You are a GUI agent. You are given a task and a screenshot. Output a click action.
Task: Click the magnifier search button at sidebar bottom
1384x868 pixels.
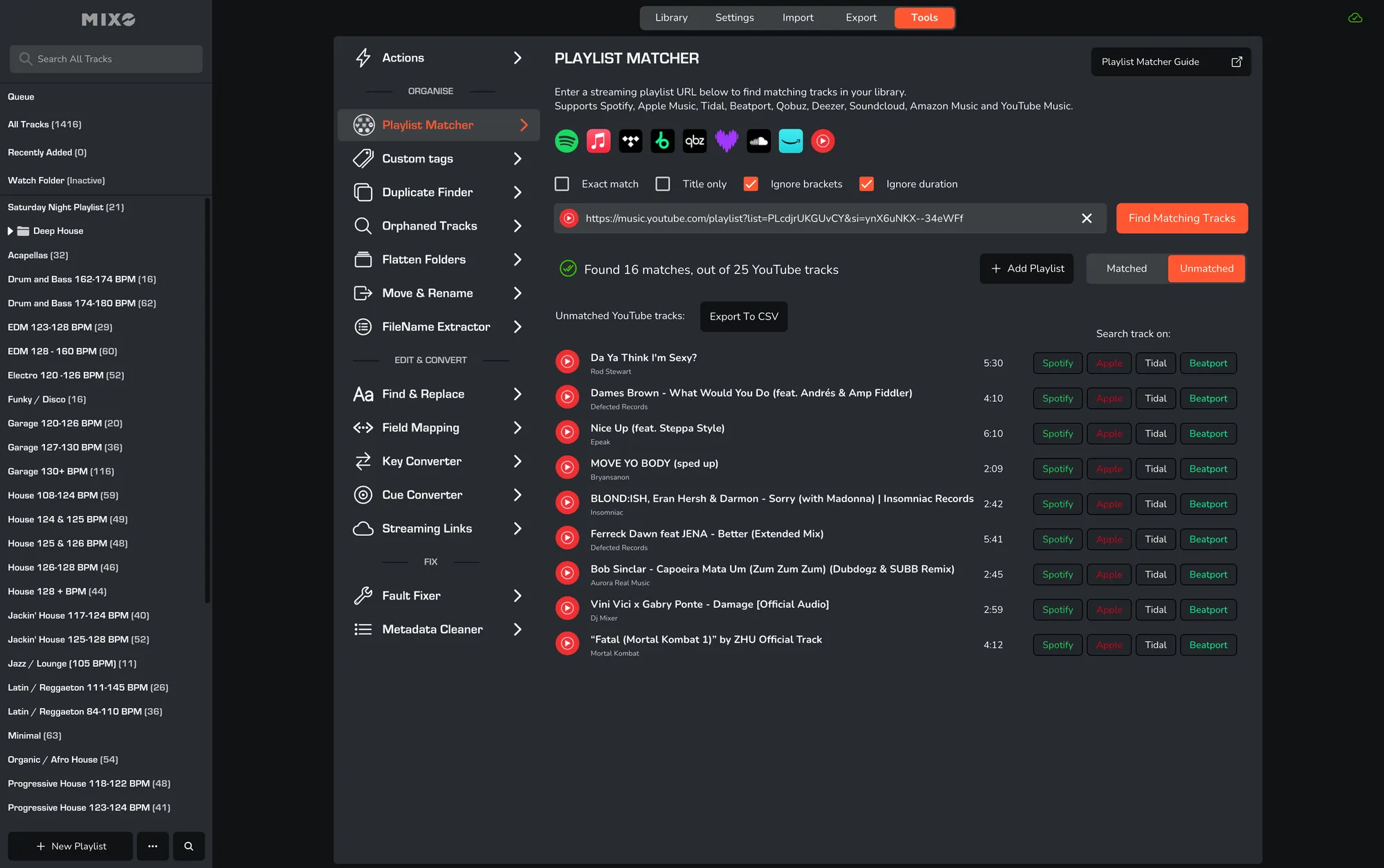pos(188,846)
